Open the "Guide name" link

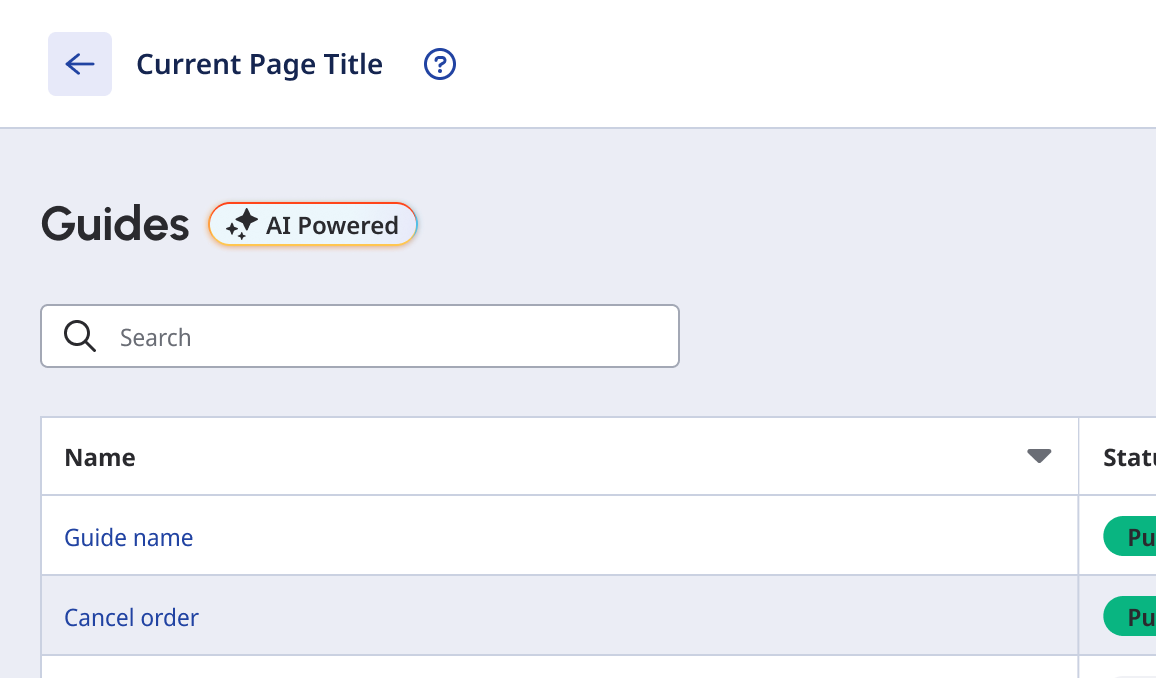tap(129, 537)
